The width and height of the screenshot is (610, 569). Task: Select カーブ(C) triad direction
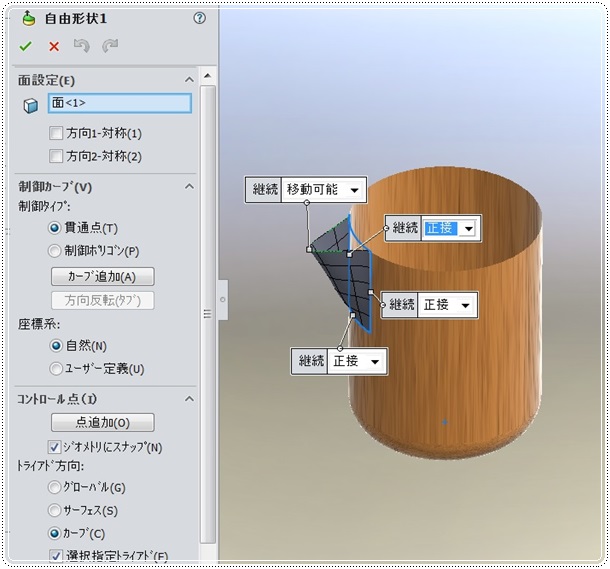coord(54,533)
